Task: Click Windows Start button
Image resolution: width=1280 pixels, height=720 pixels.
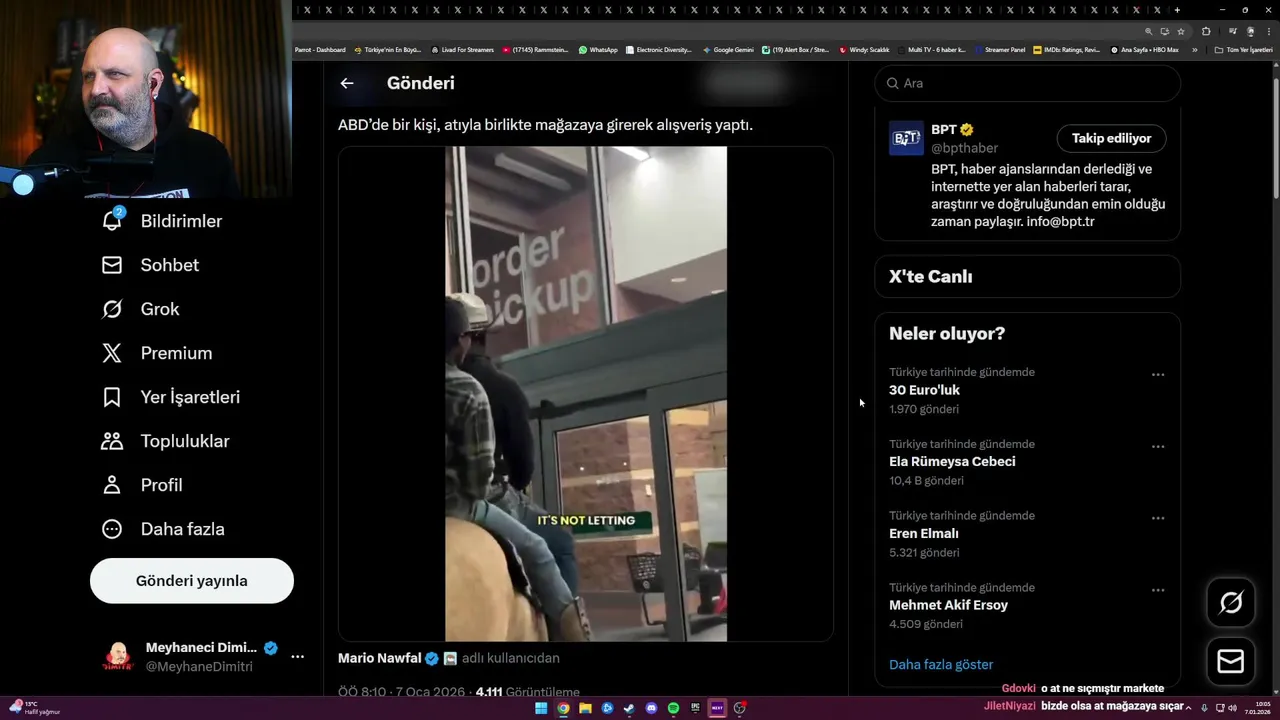Action: click(x=541, y=708)
